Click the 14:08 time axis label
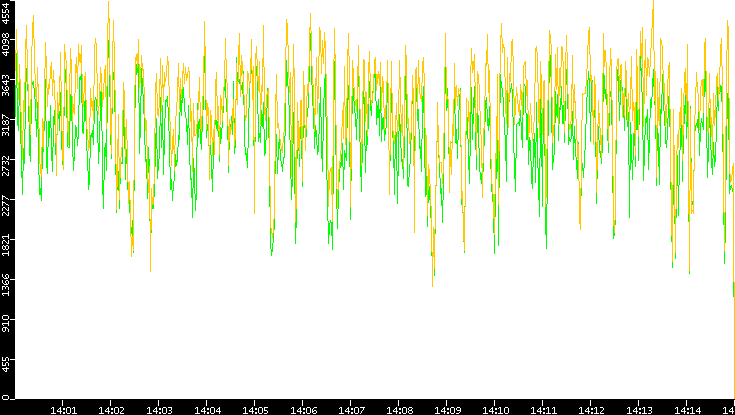 click(398, 410)
